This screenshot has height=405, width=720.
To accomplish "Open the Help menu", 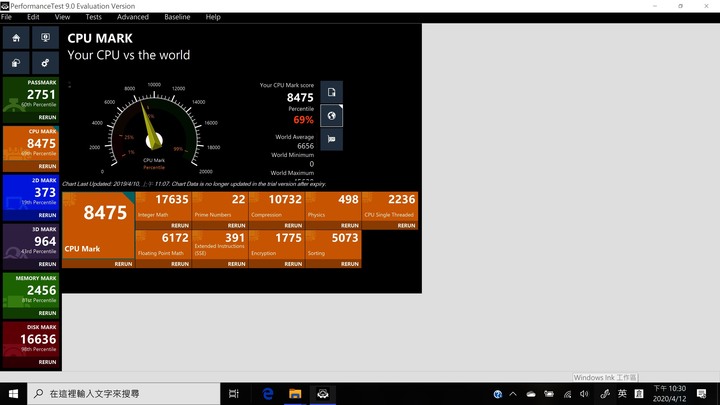I will (x=213, y=17).
